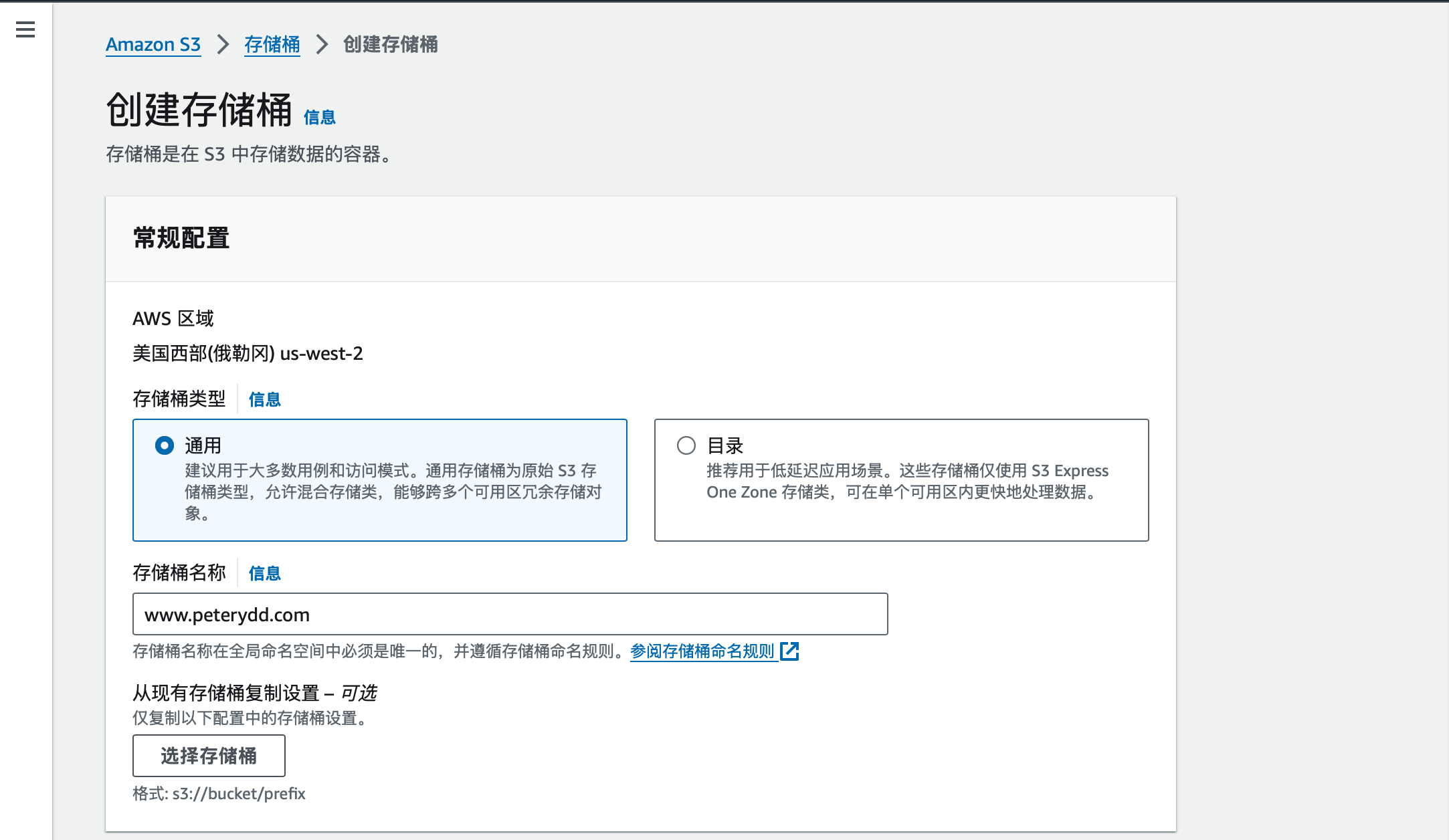Open 参阅存储桶命名规则 link

click(x=702, y=651)
